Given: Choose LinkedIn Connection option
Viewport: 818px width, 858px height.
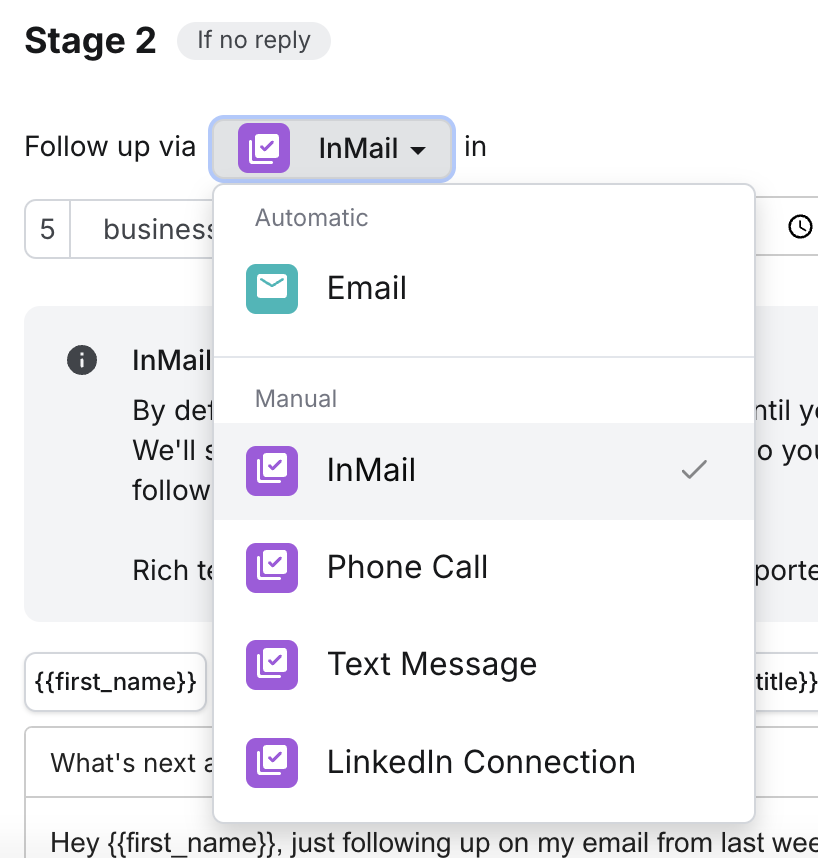Looking at the screenshot, I should pyautogui.click(x=484, y=762).
